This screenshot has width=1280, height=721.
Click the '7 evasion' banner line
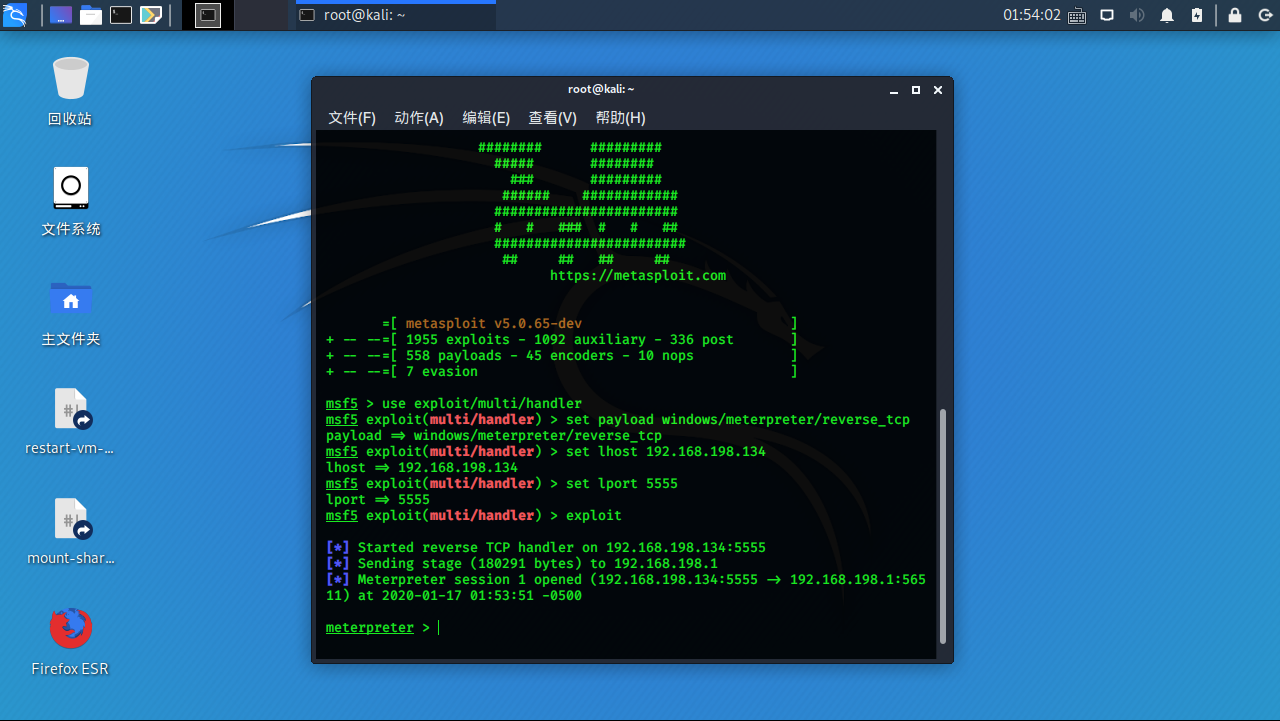562,371
